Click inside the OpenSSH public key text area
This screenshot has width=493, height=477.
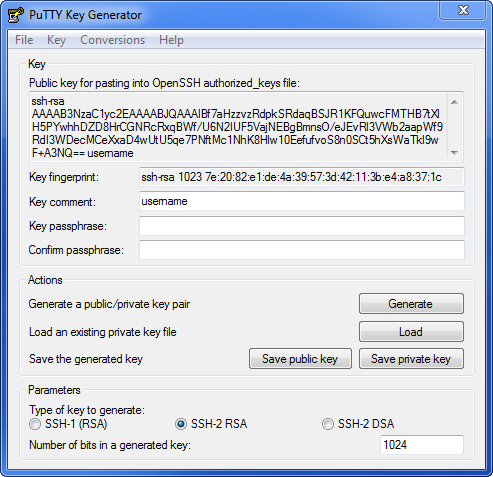point(238,127)
